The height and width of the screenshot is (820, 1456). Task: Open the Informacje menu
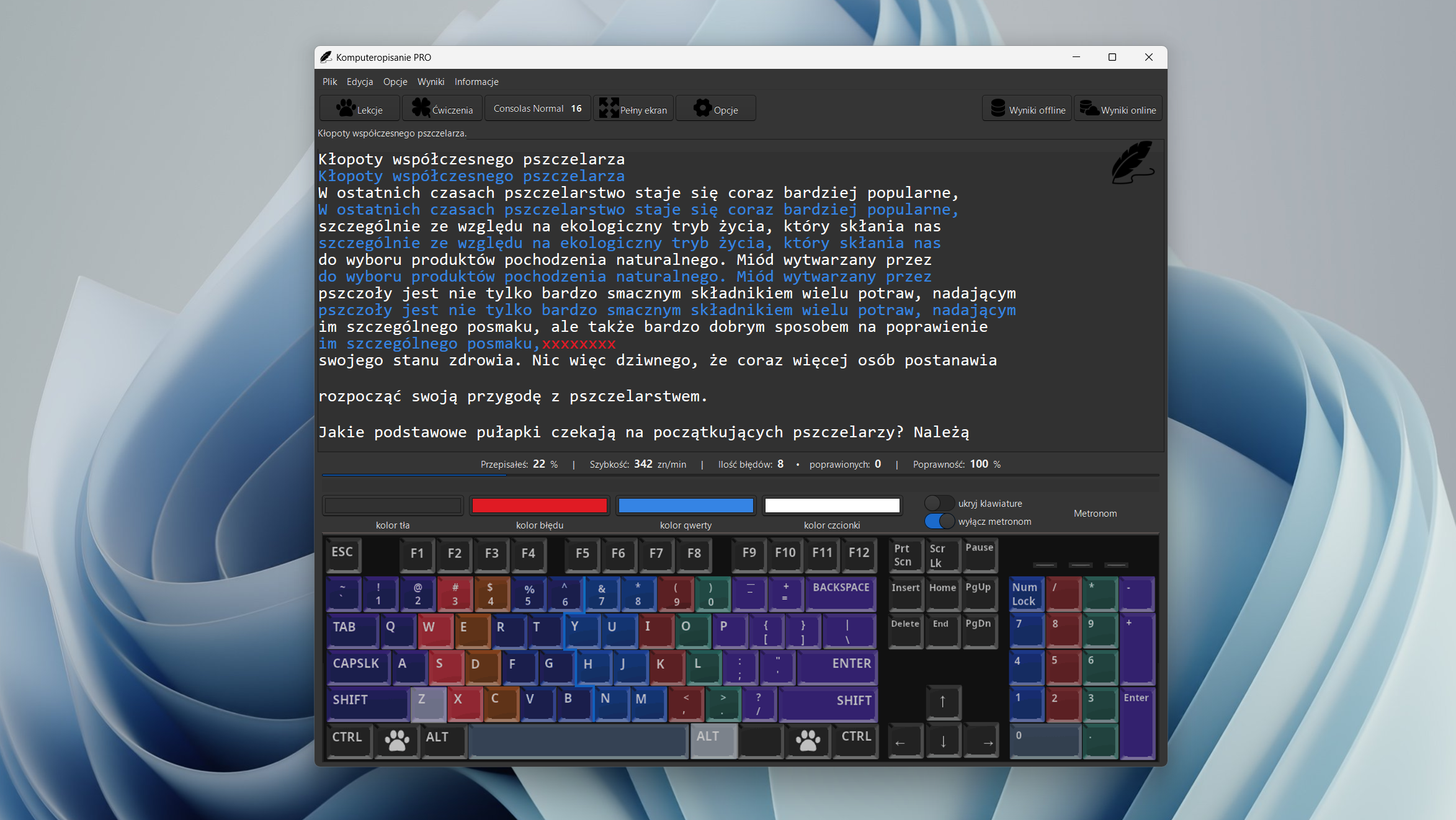click(476, 82)
